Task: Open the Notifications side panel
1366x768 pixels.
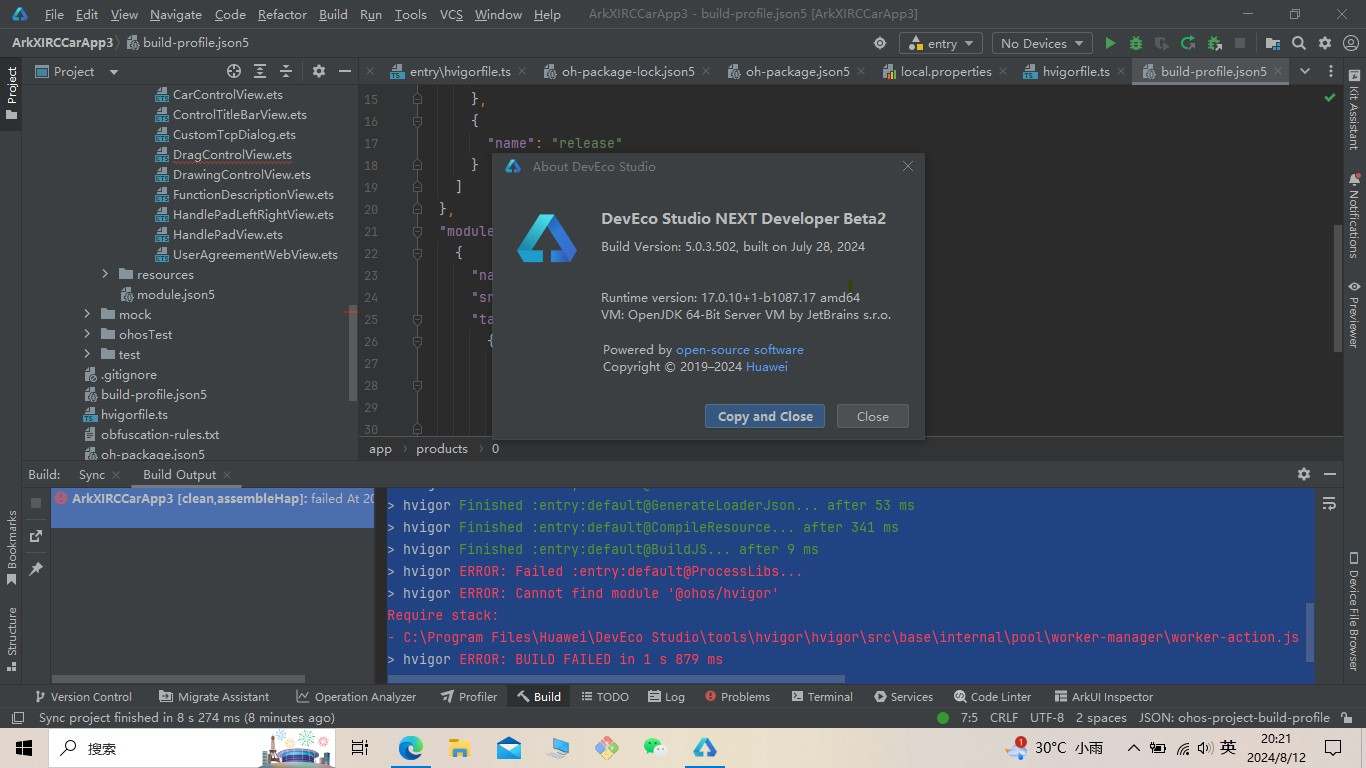Action: 1354,215
